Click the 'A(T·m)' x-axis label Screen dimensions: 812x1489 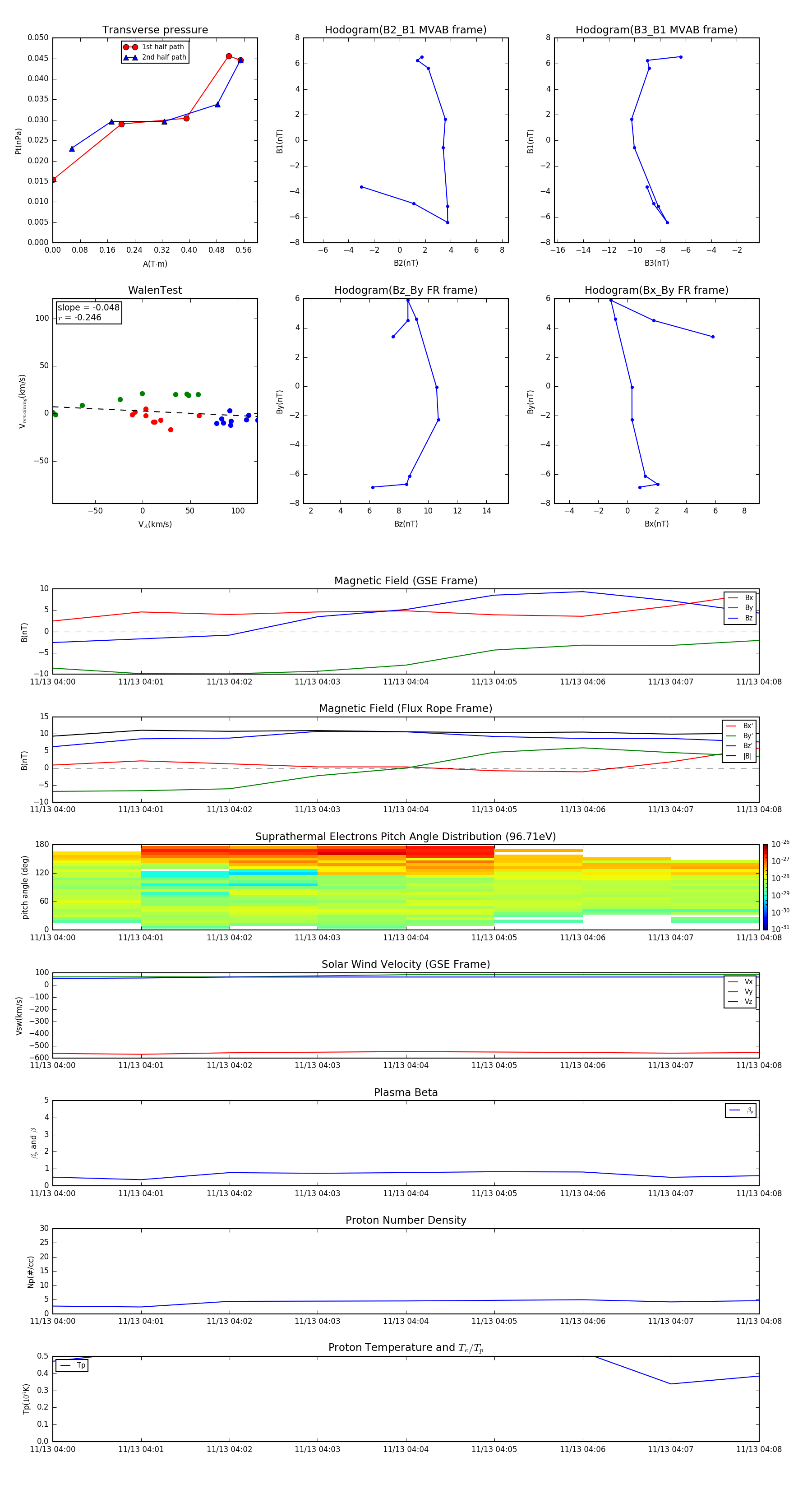pos(155,264)
